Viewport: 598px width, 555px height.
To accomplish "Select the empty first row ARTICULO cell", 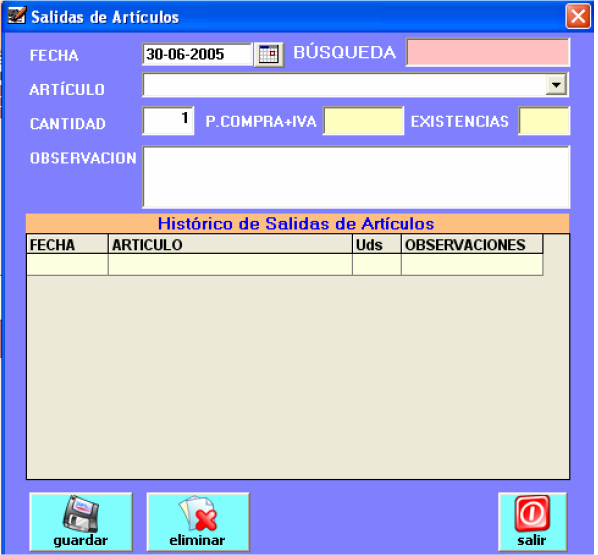I will click(x=230, y=265).
